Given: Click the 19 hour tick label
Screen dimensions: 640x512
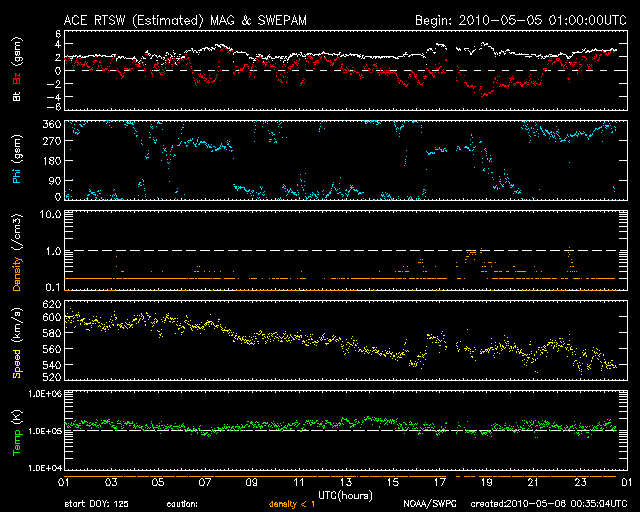Looking at the screenshot, I should (x=486, y=483).
